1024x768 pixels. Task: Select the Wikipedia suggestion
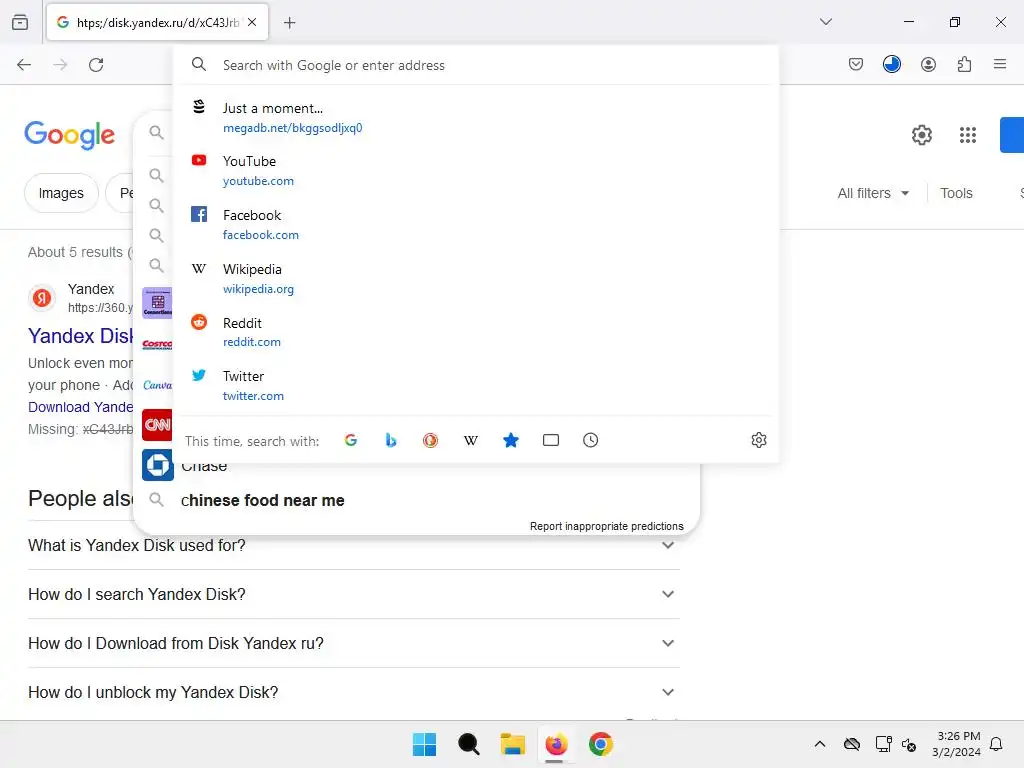click(x=477, y=278)
